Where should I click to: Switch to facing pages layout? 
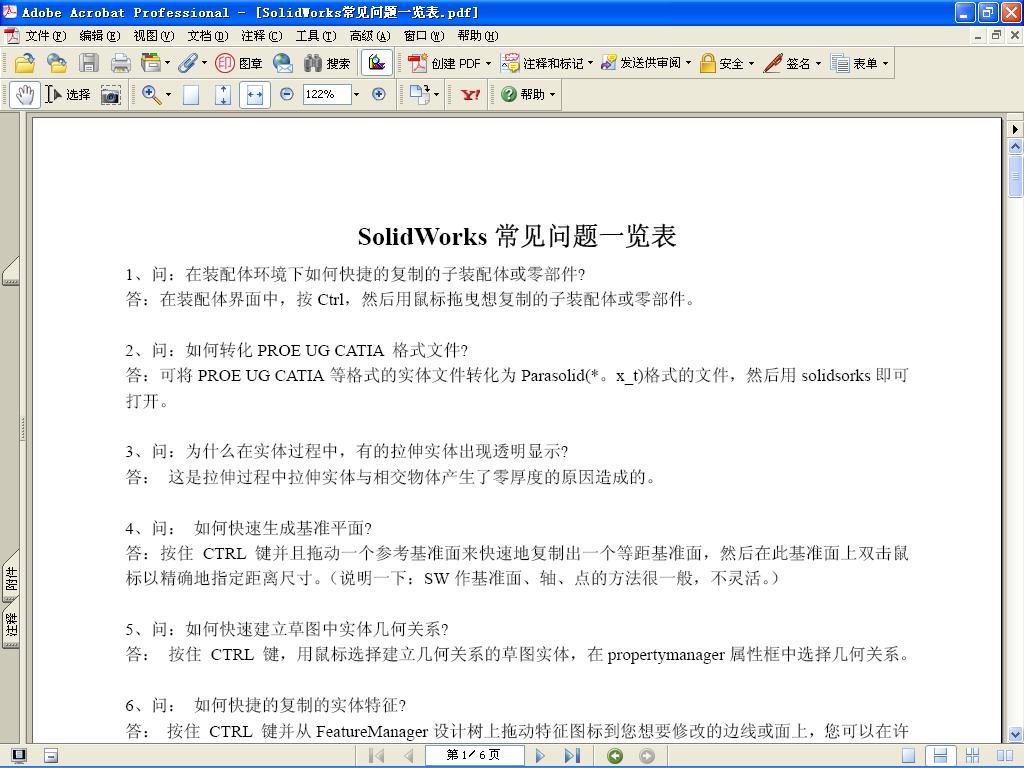tap(1004, 756)
